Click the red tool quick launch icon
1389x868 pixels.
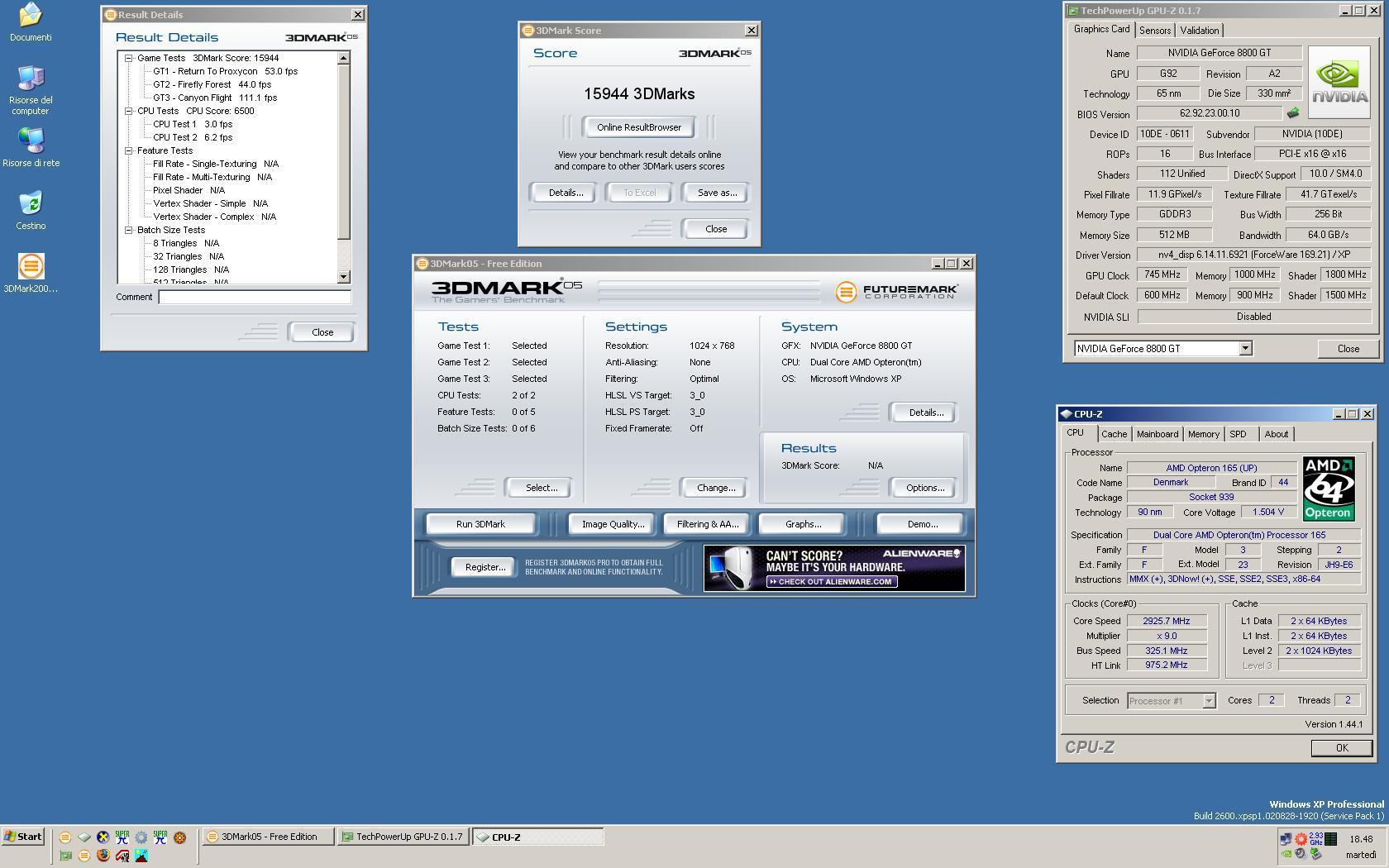pos(122,856)
